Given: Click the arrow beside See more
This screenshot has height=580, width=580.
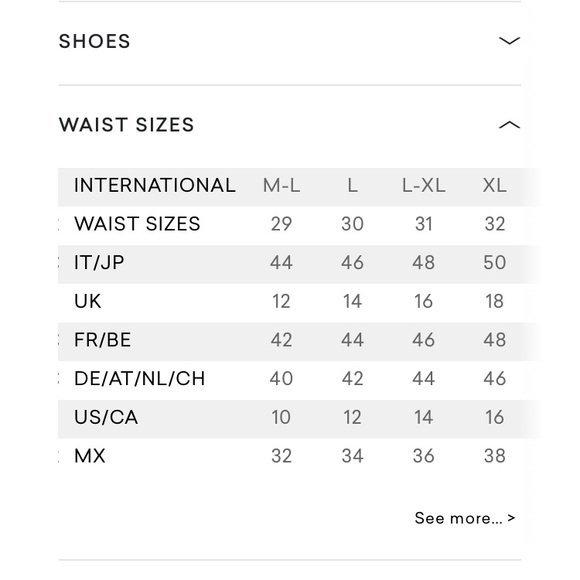Looking at the screenshot, I should [x=511, y=518].
